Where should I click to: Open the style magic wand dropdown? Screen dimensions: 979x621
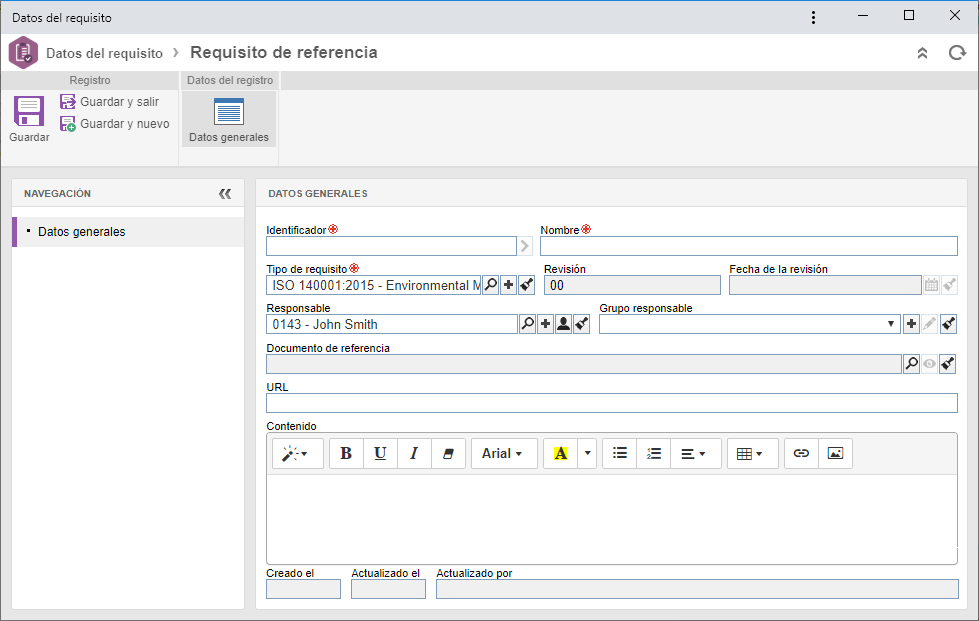tap(297, 454)
